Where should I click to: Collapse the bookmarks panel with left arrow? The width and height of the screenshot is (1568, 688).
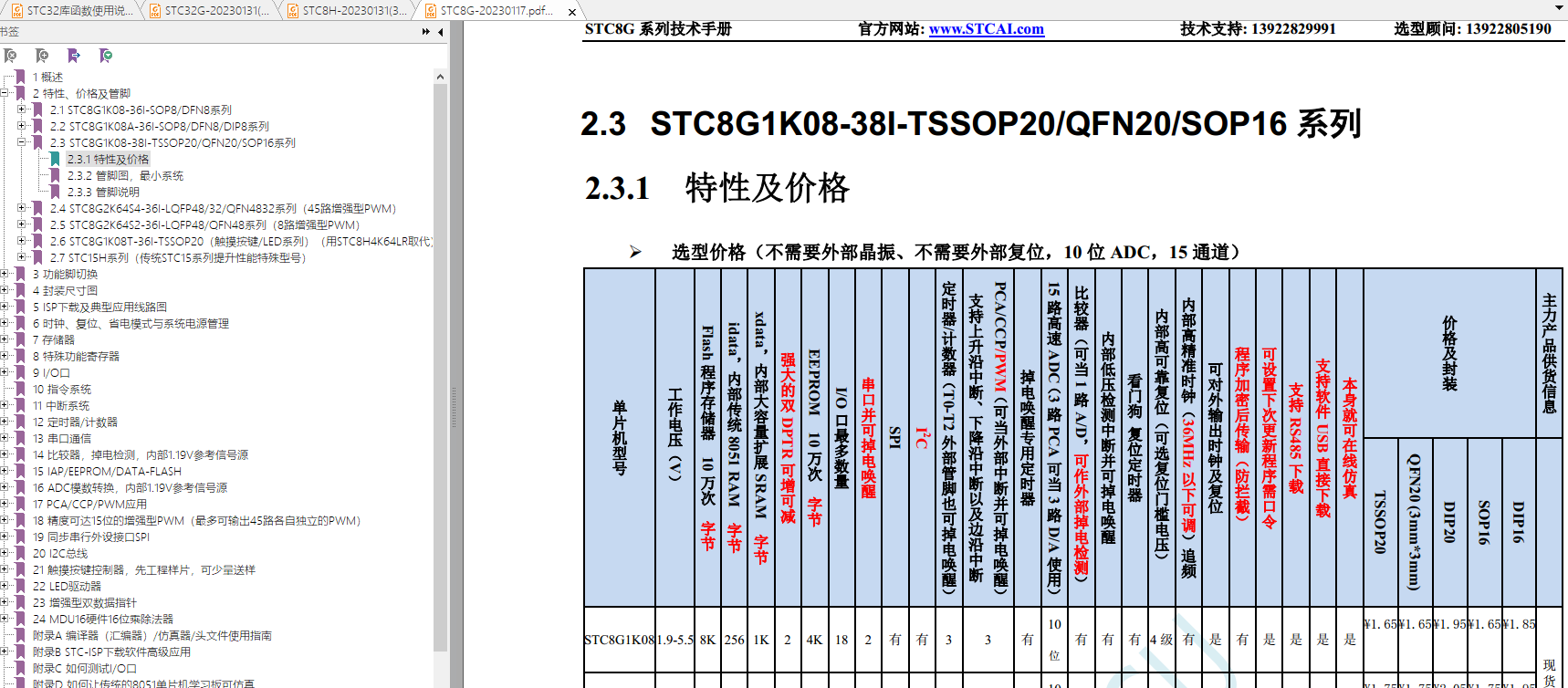click(x=441, y=32)
